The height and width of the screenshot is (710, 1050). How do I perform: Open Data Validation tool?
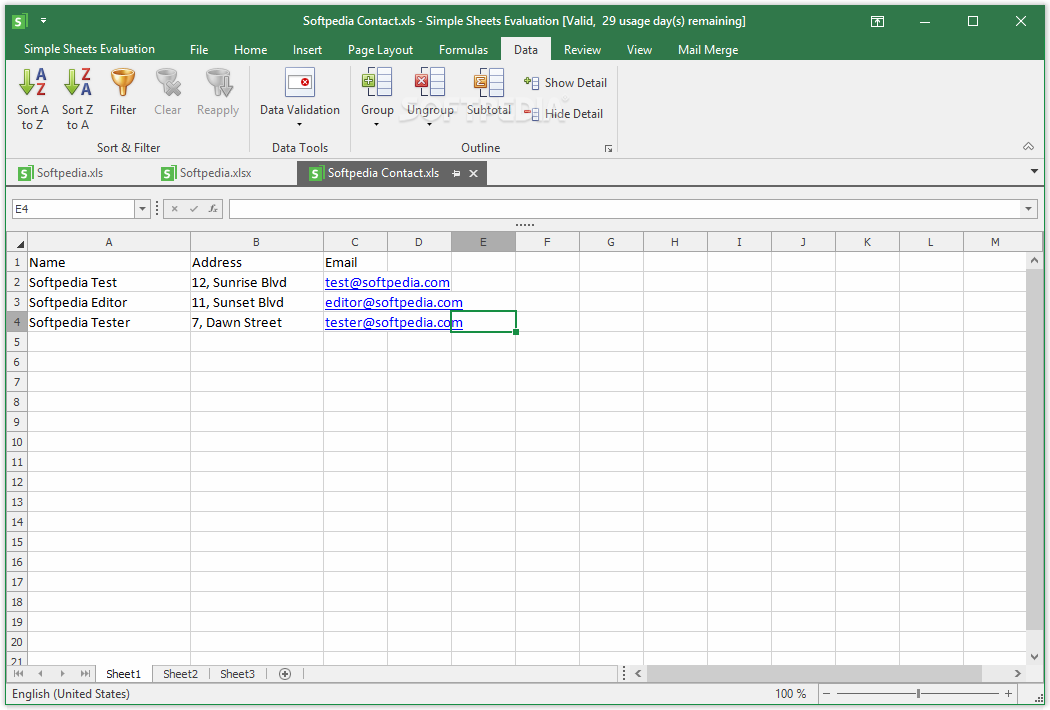point(299,92)
